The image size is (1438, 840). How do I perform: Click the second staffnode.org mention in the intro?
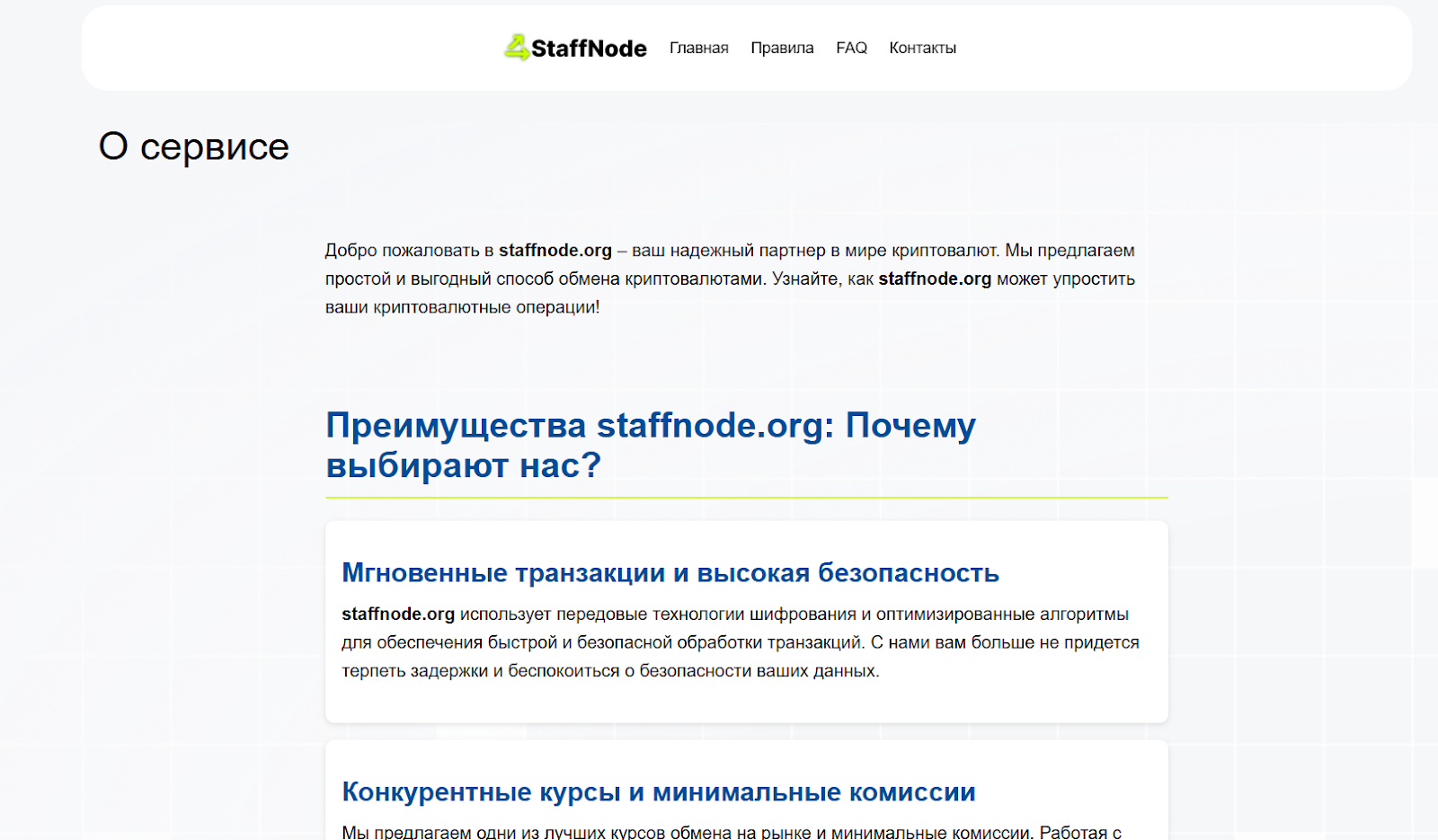(x=935, y=279)
